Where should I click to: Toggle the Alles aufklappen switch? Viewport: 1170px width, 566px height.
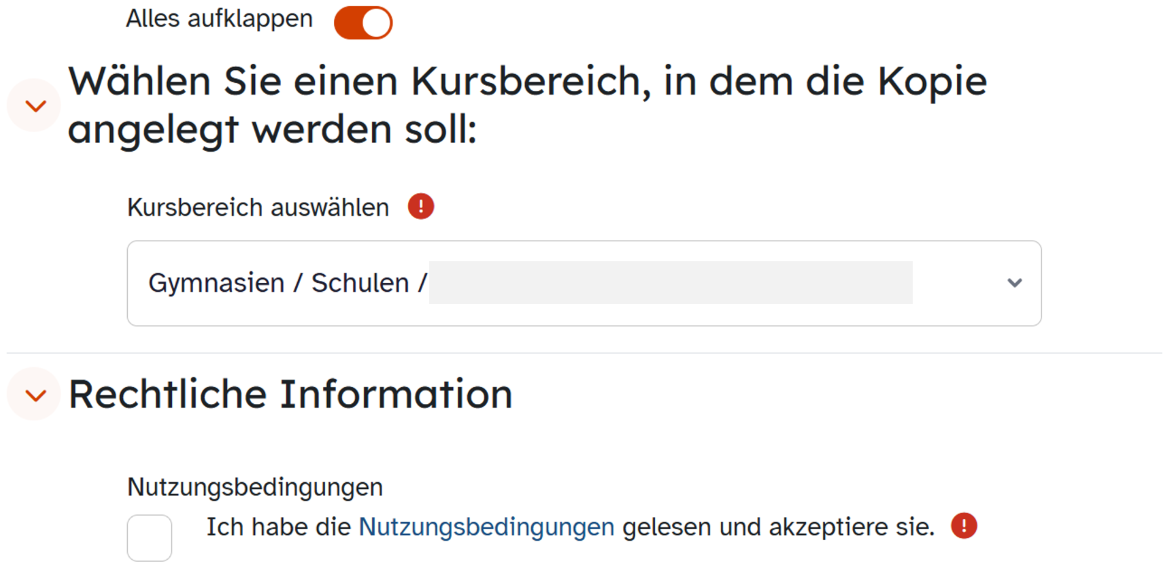coord(363,21)
